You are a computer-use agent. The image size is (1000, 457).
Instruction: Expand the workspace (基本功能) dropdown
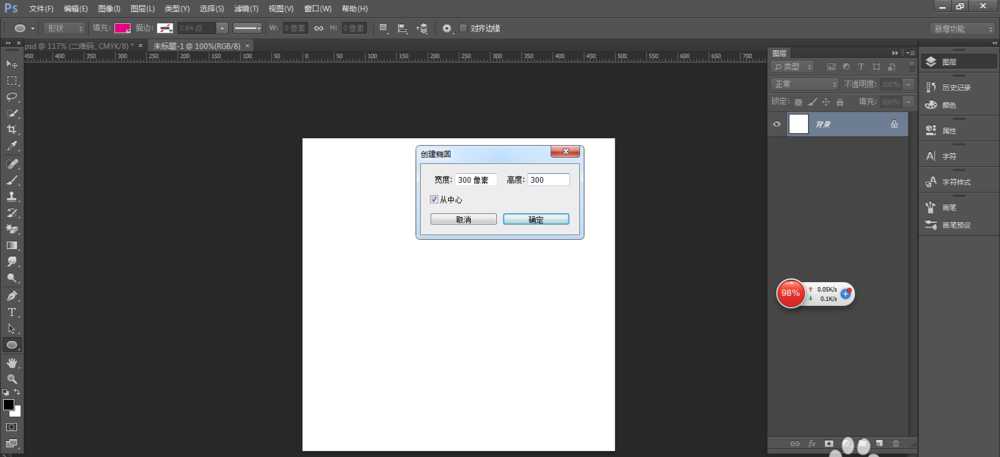(961, 28)
